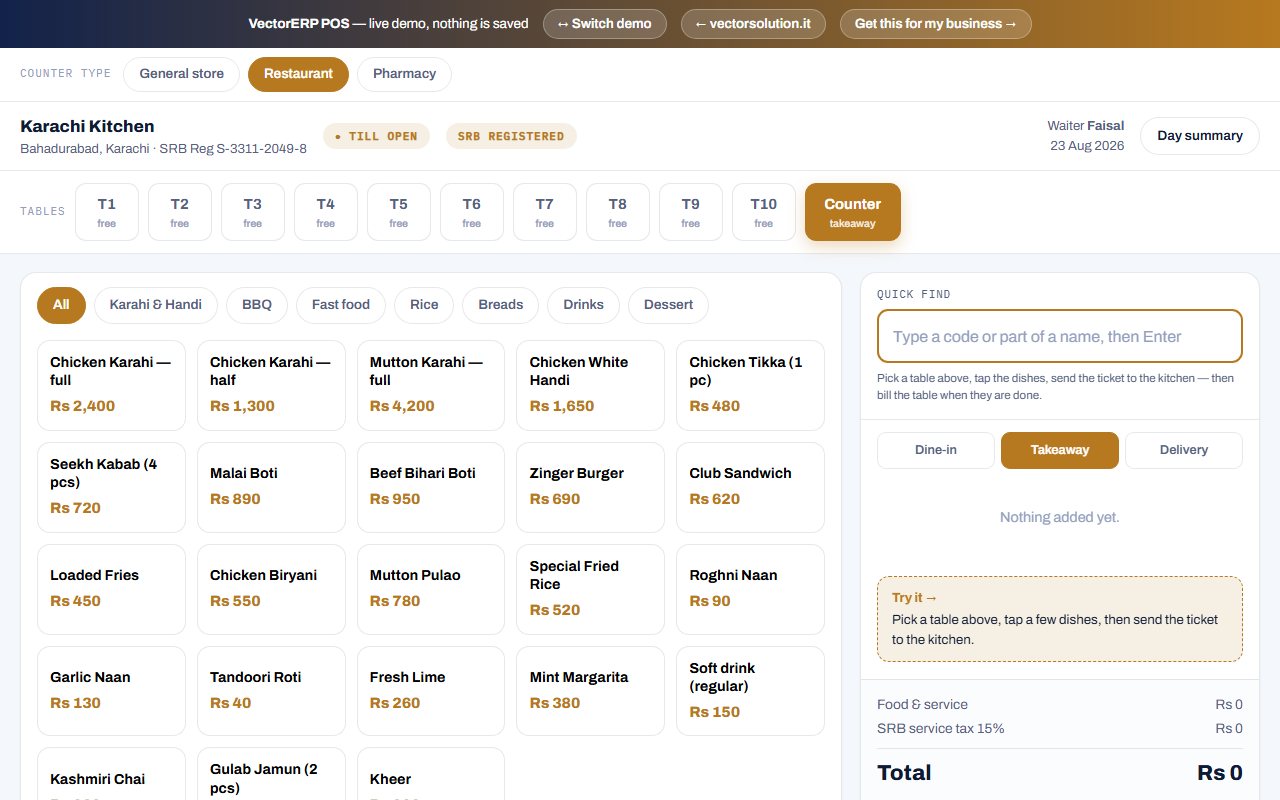
Task: Set order type to Takeaway
Action: 1060,450
